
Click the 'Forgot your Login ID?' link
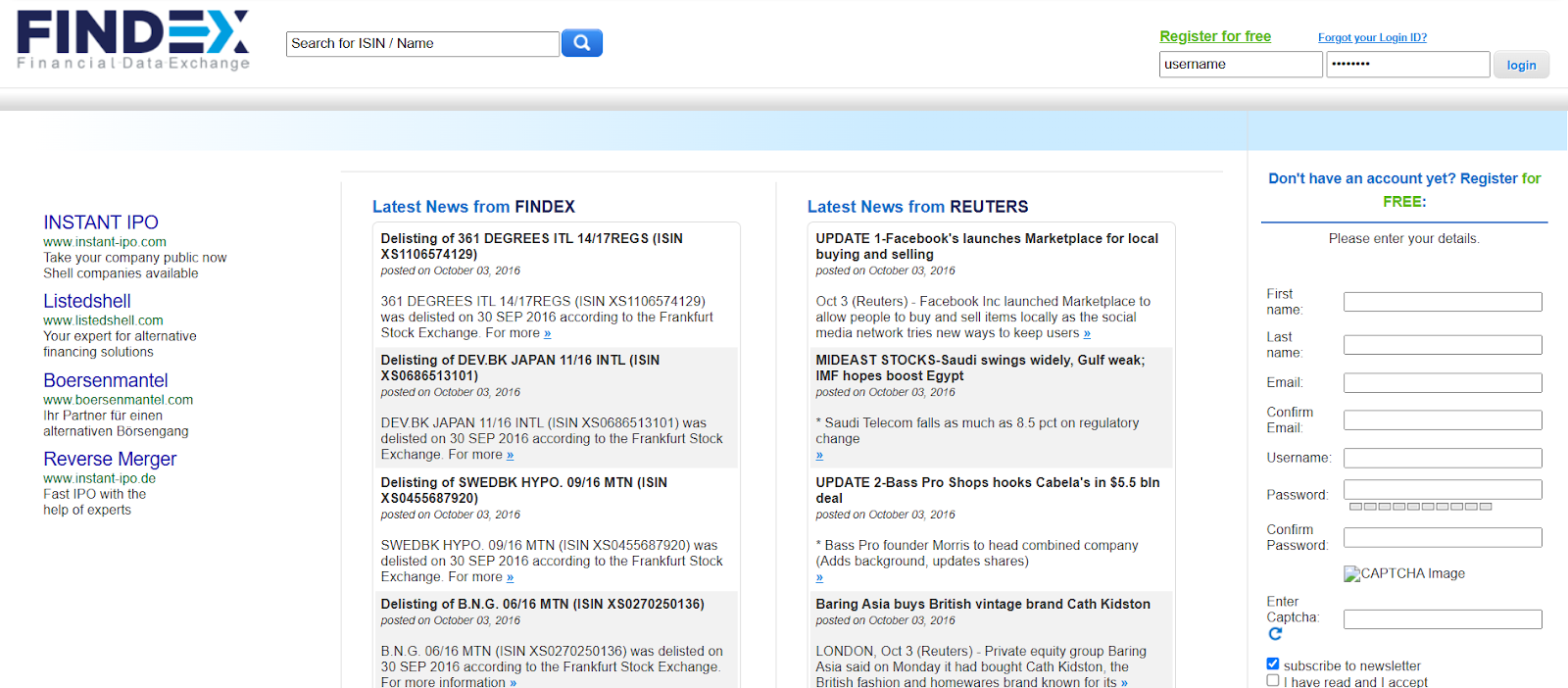tap(1372, 38)
